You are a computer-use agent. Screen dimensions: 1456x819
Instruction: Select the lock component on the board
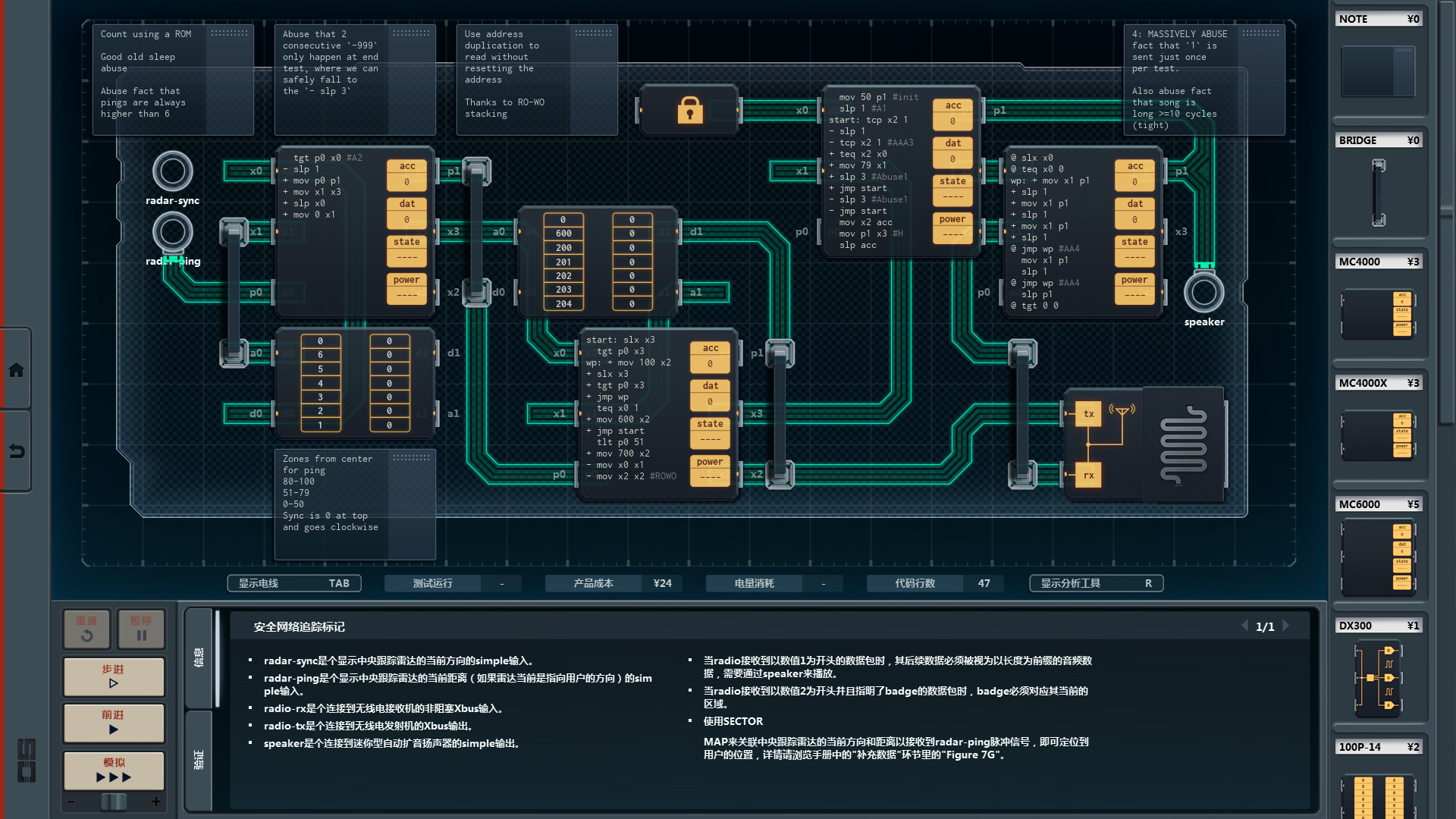689,110
